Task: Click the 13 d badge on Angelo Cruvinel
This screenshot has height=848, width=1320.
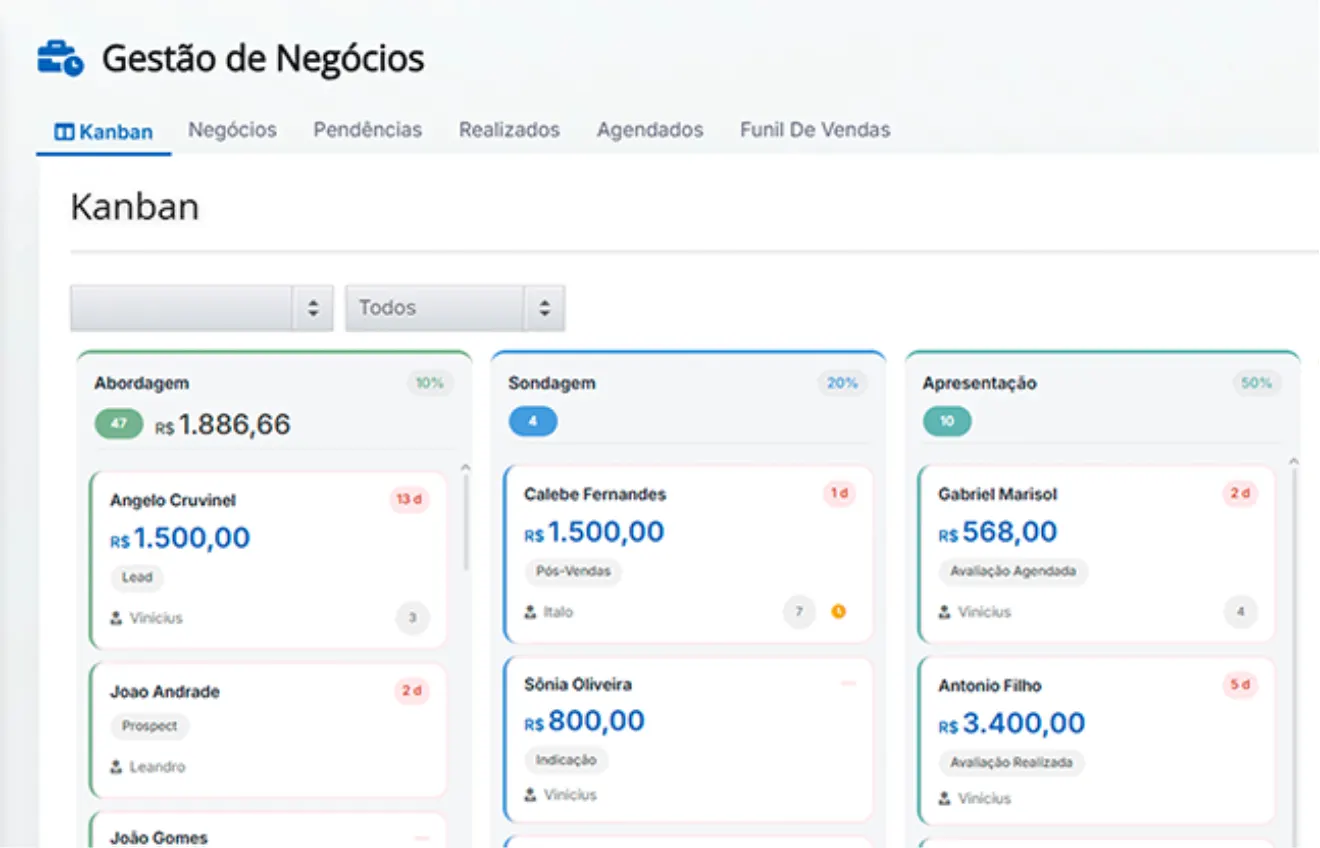Action: point(409,500)
